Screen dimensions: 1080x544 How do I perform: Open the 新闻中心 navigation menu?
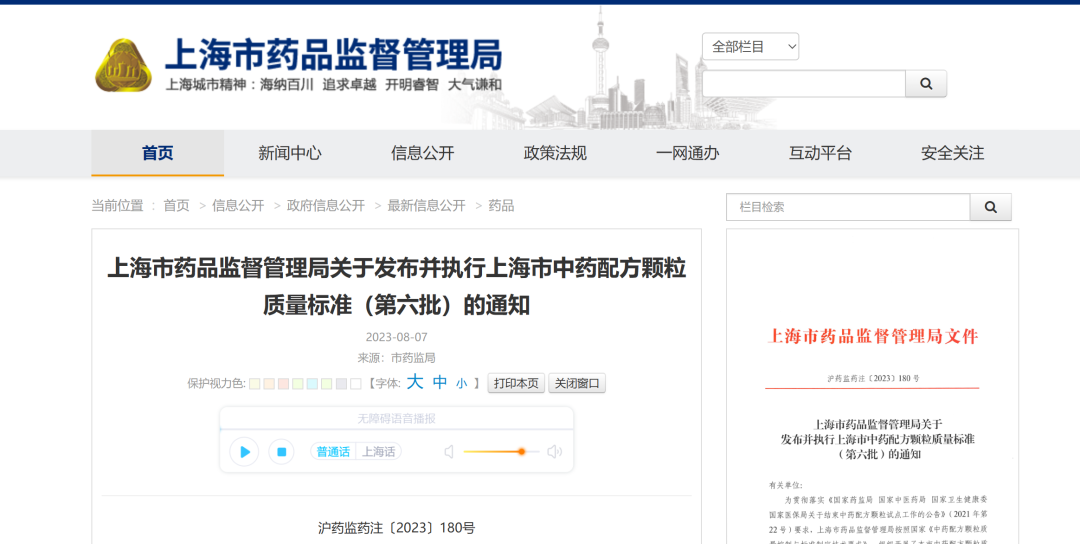coord(290,153)
